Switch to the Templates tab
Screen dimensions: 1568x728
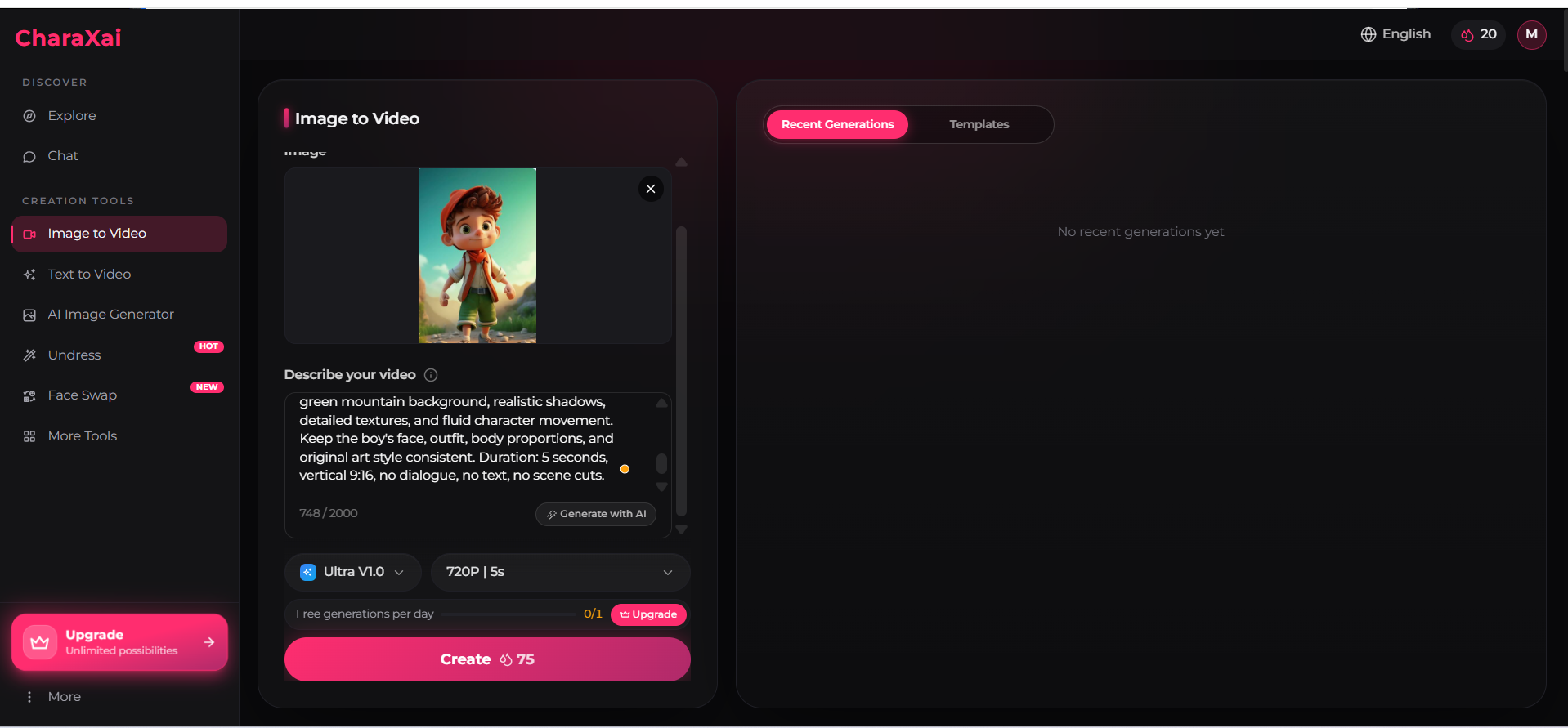(979, 124)
